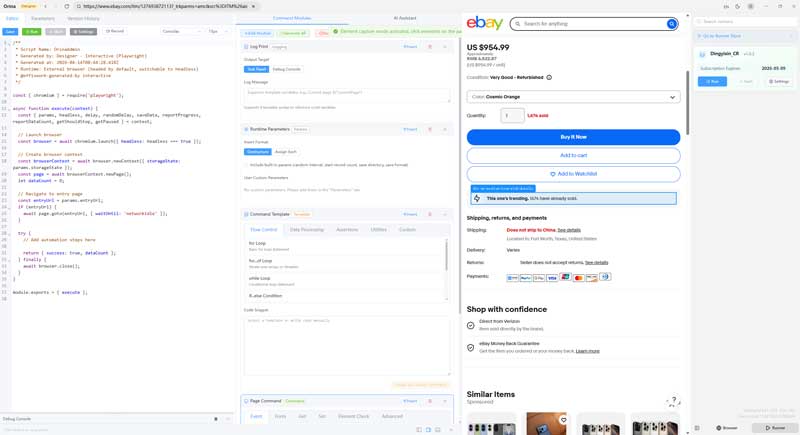Click the eBay logo
Image resolution: width=800 pixels, height=435 pixels.
point(485,23)
